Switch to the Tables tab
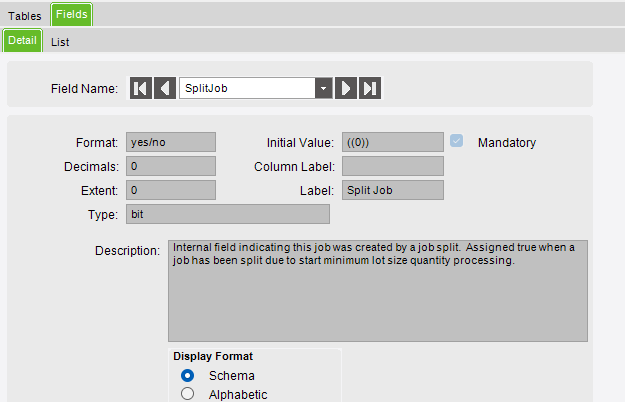 pos(25,16)
